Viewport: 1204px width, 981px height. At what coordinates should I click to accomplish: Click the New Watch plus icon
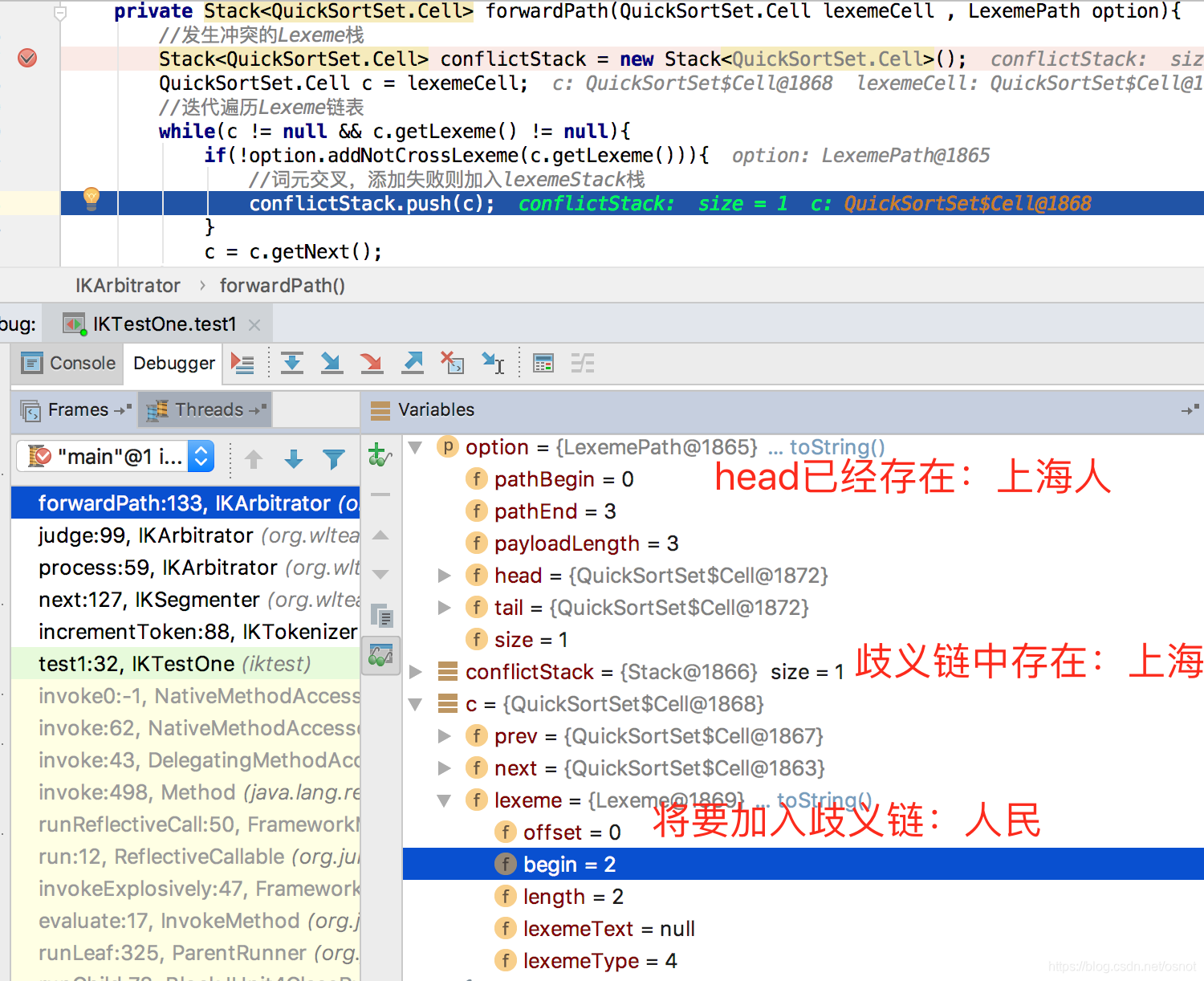380,455
